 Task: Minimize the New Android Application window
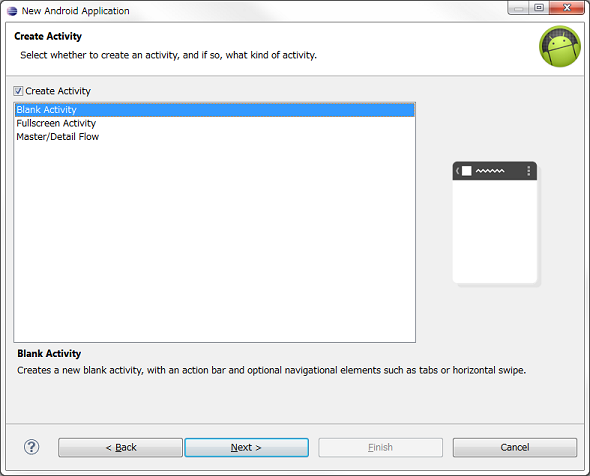point(519,8)
